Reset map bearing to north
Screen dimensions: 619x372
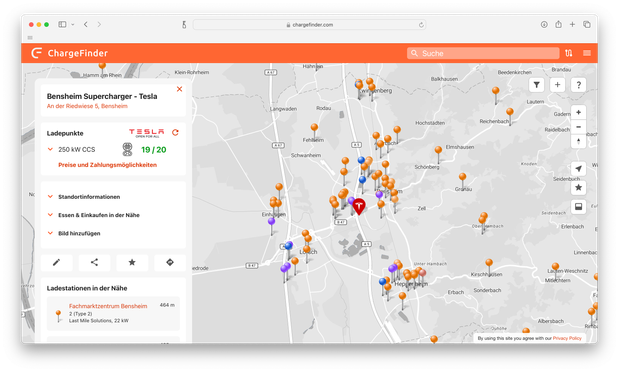click(x=578, y=141)
